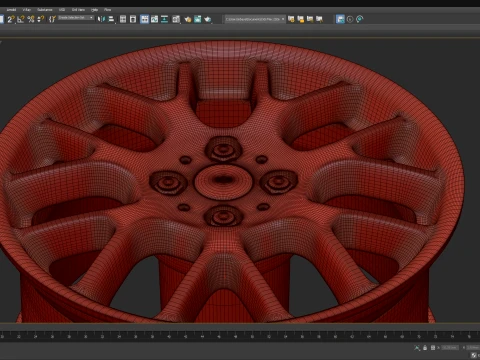Select the wheel's center hub cap
The width and height of the screenshot is (480, 360).
pos(223,181)
